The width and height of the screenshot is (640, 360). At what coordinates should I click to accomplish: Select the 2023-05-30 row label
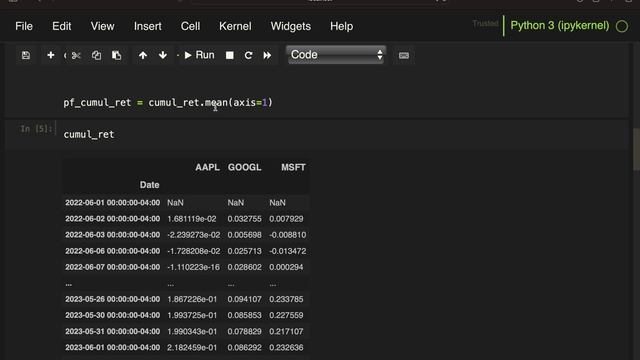click(113, 315)
